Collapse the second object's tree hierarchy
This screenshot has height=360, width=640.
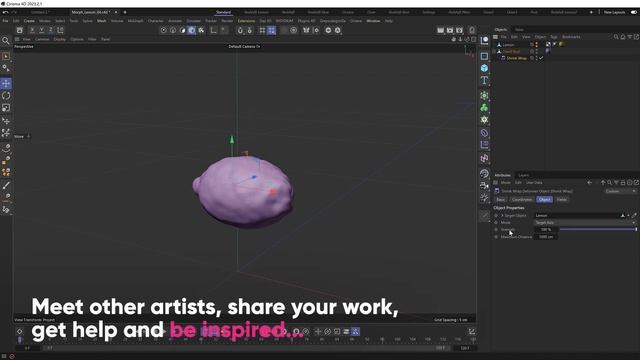494,51
